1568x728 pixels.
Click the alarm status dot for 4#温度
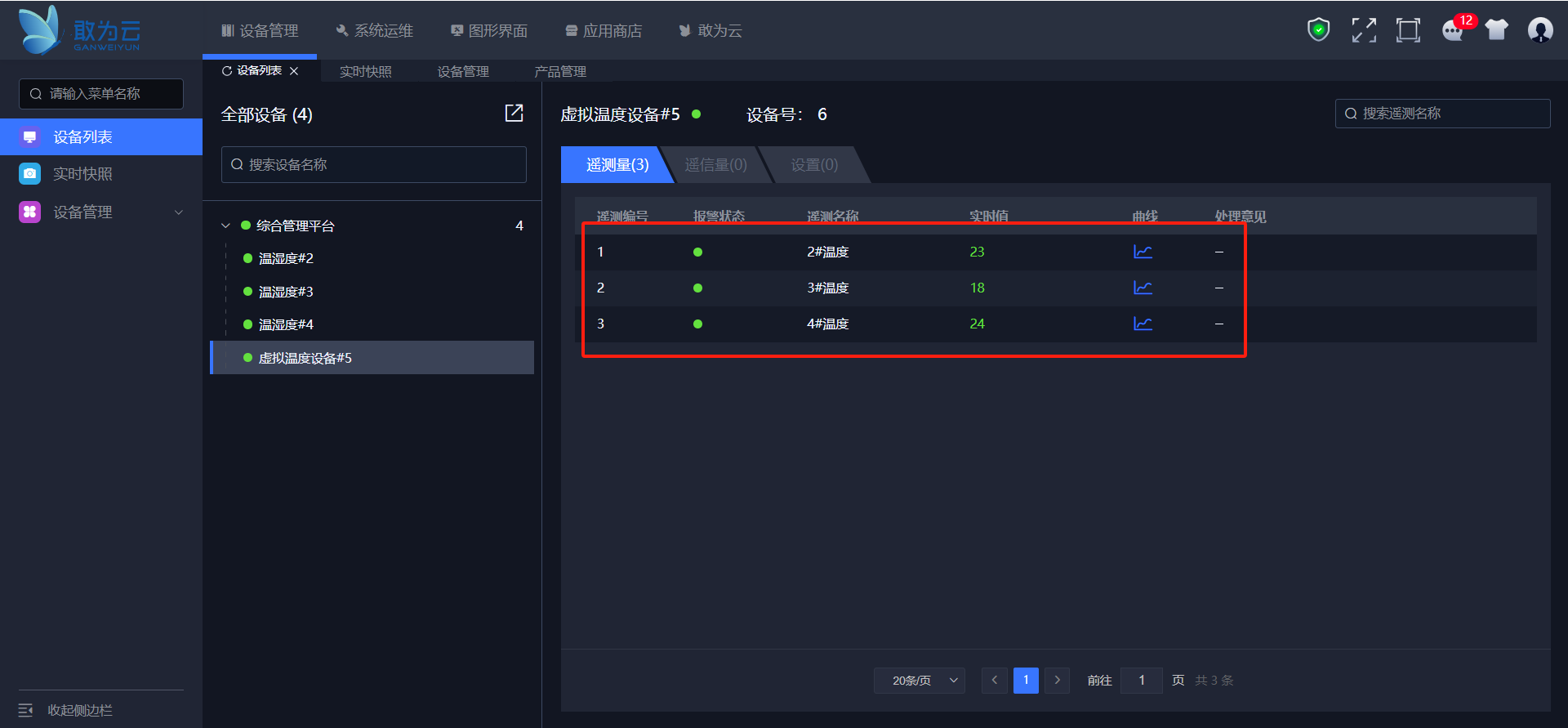[x=697, y=324]
